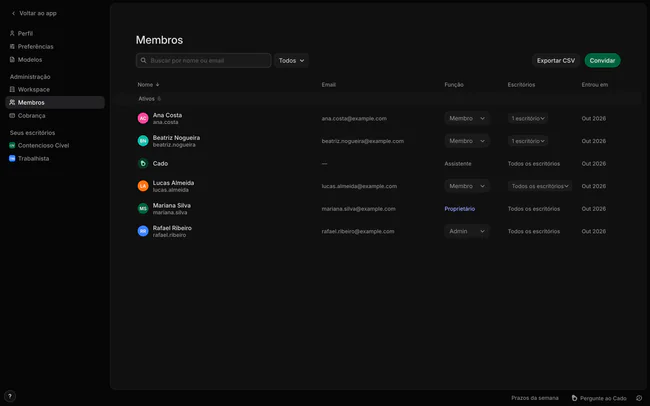Click Lucas Almeida's orange avatar
Image resolution: width=650 pixels, height=406 pixels.
143,186
